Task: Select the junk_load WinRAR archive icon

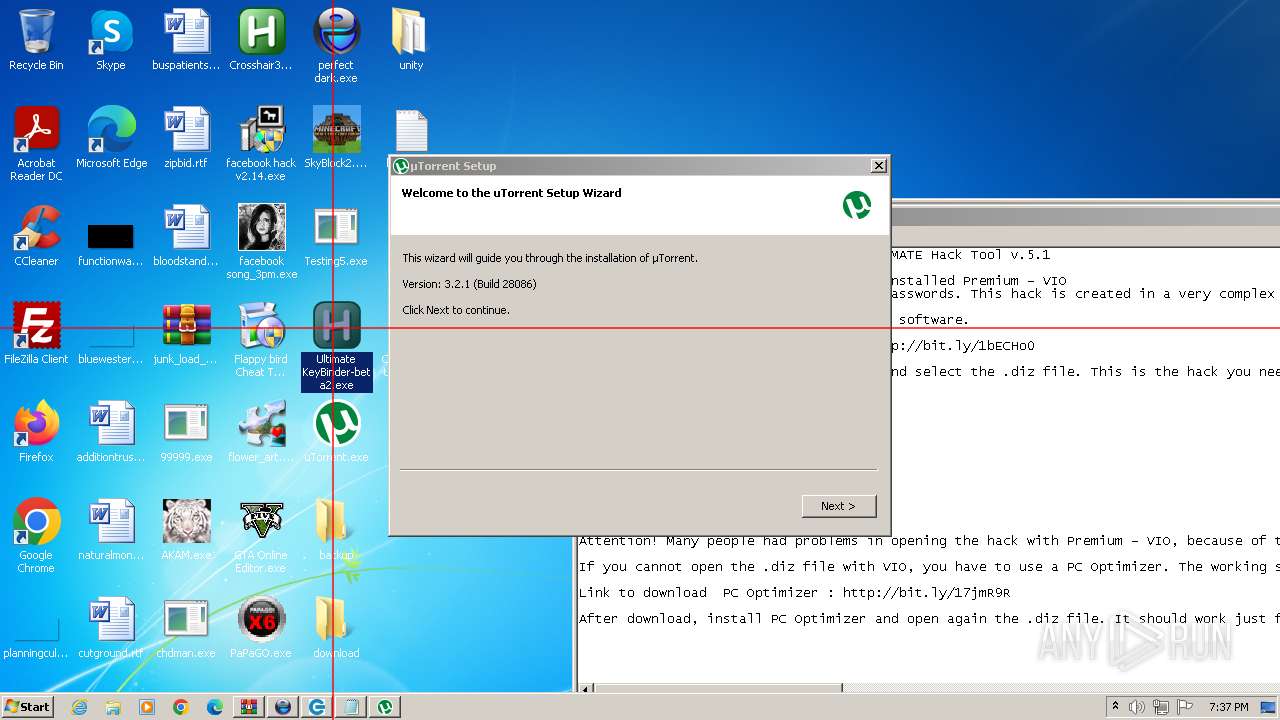Action: (186, 335)
